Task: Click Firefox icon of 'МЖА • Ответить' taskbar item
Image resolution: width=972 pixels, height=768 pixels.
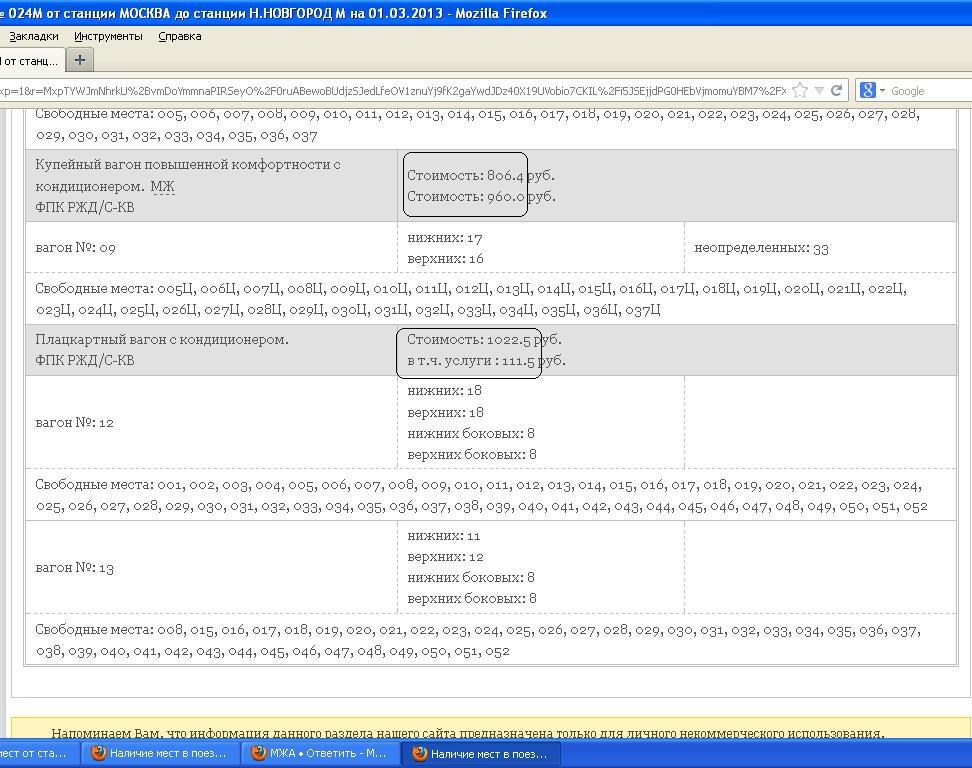Action: (258, 753)
